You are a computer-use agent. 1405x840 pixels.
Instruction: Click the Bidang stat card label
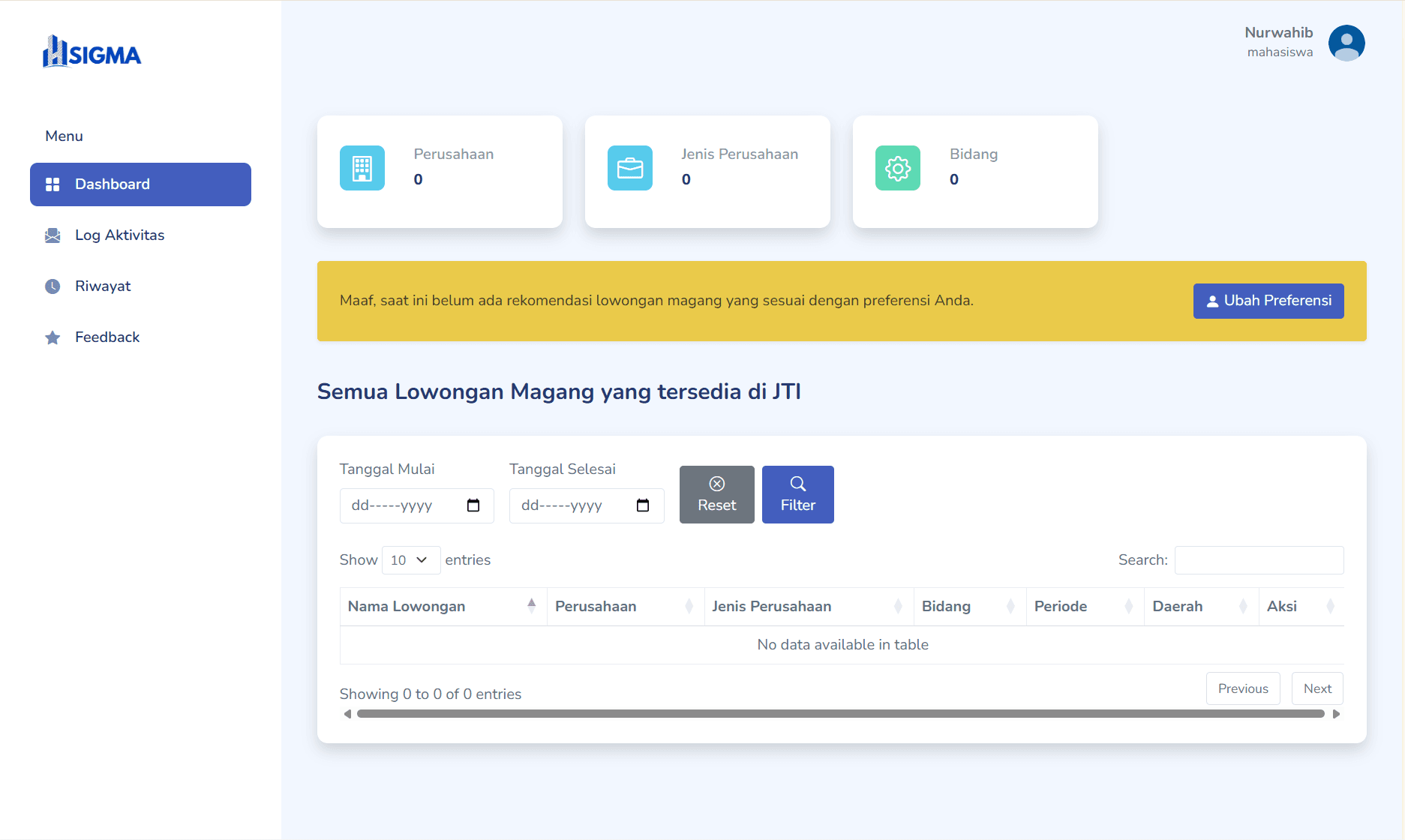(x=974, y=154)
